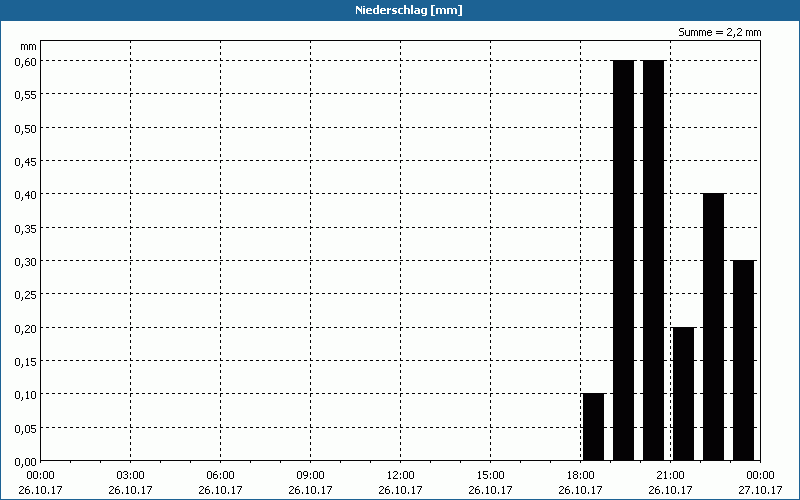Select the 0,10 y-axis label
The image size is (800, 500).
click(x=25, y=395)
